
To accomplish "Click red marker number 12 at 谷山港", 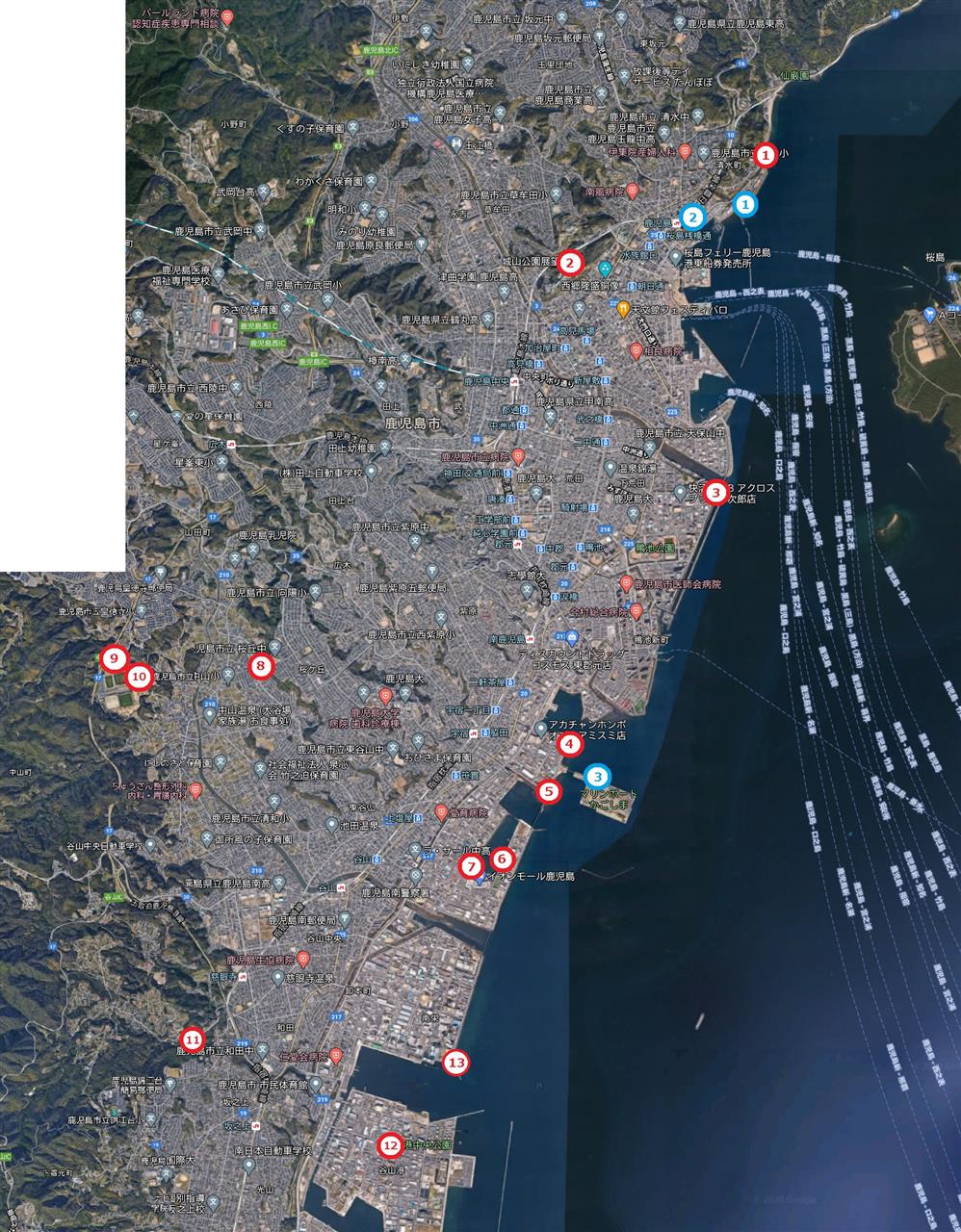I will click(x=390, y=1145).
